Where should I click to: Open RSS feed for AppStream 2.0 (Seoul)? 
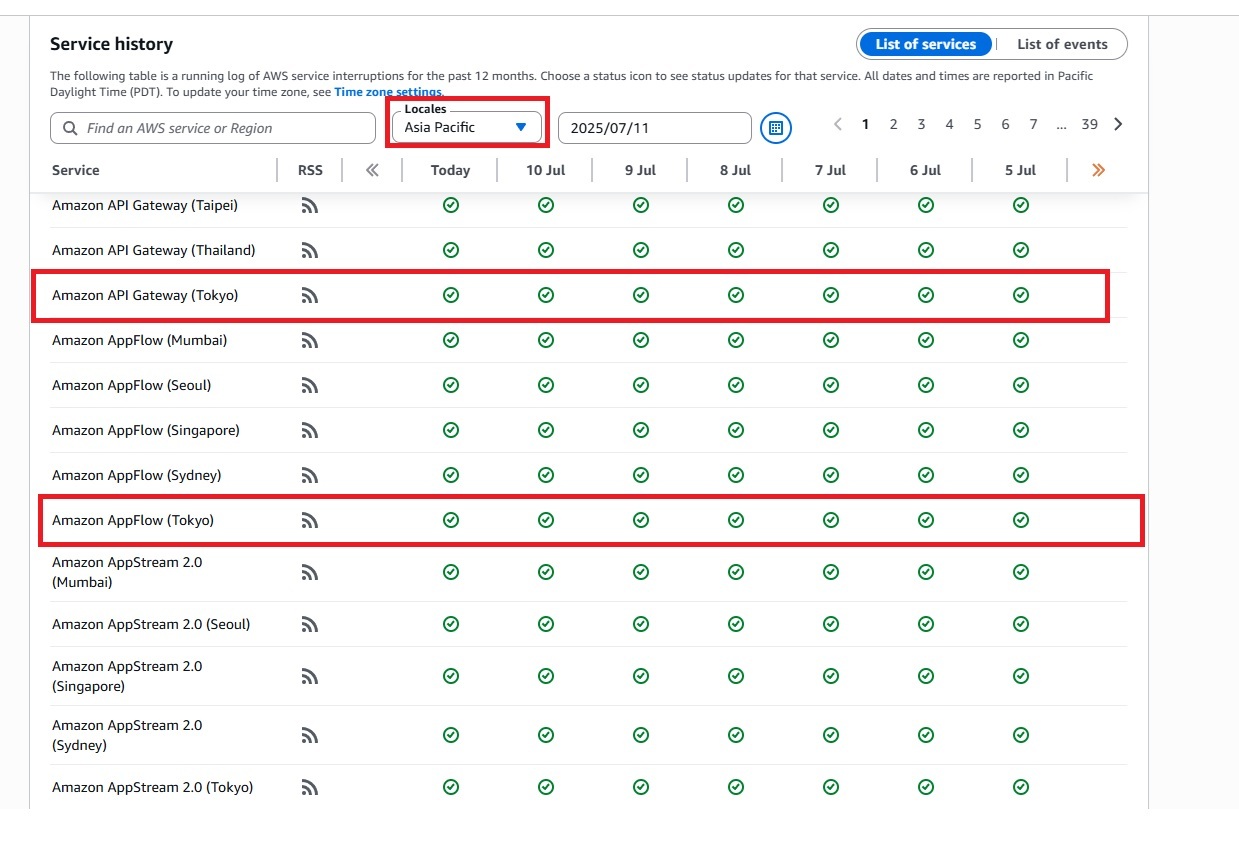tap(310, 625)
